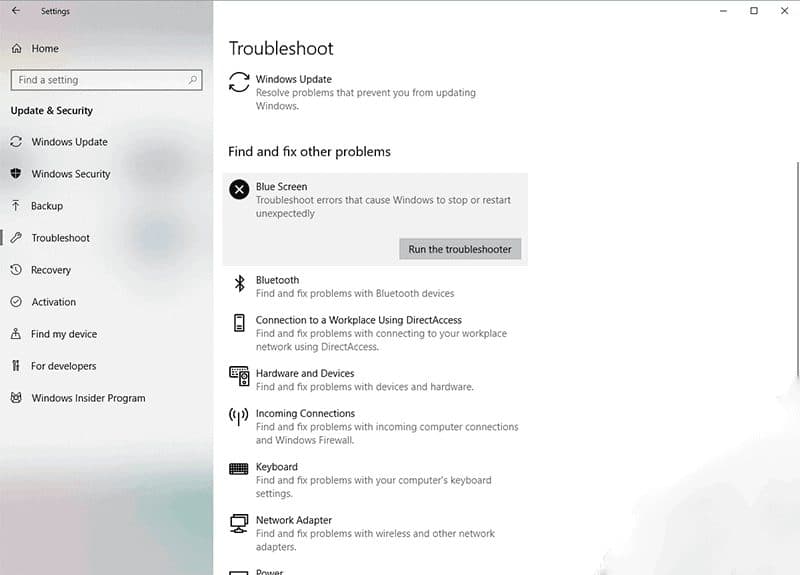Viewport: 800px width, 575px height.
Task: Open Home in Settings sidebar
Action: pyautogui.click(x=45, y=48)
